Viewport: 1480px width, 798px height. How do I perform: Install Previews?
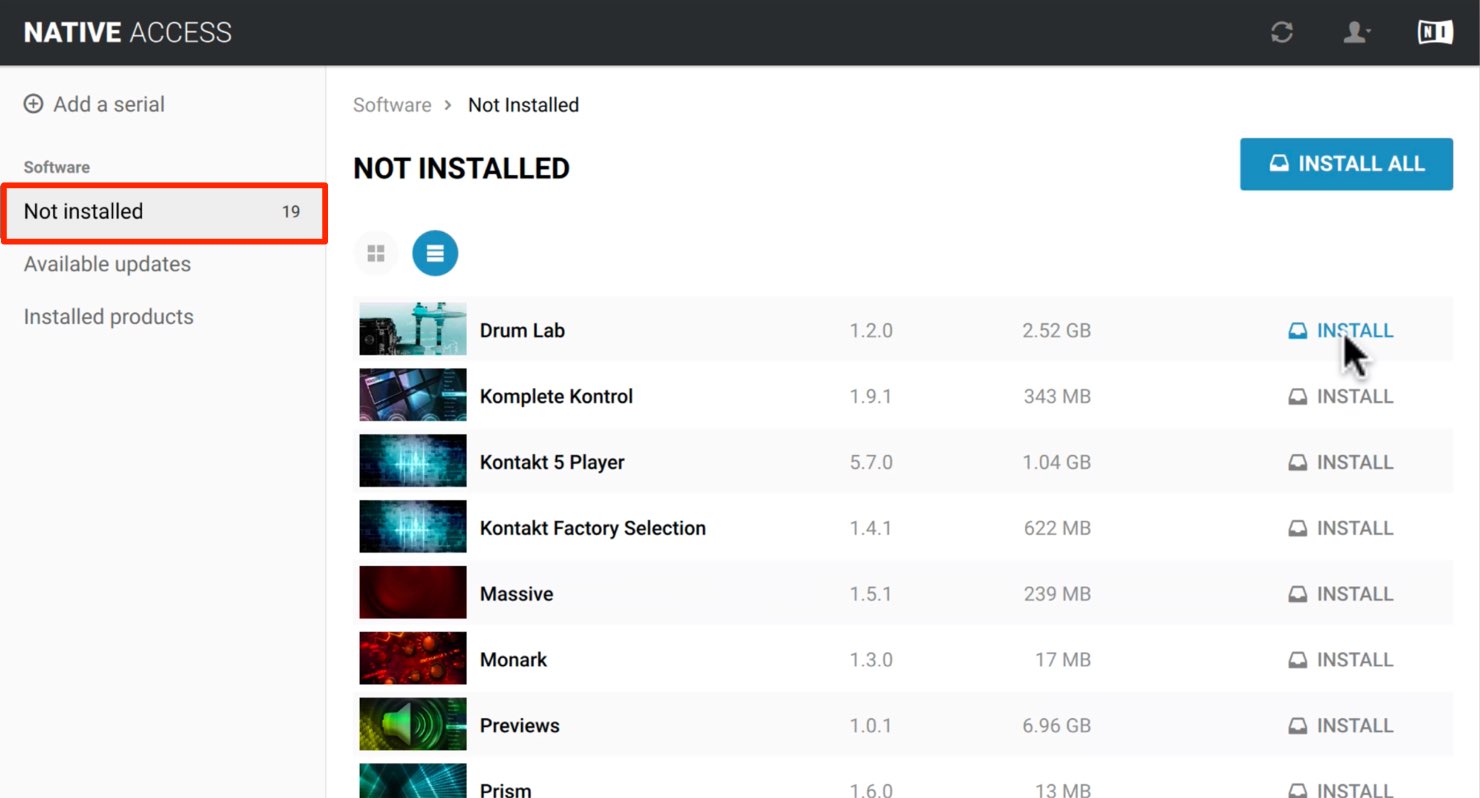pos(1340,726)
